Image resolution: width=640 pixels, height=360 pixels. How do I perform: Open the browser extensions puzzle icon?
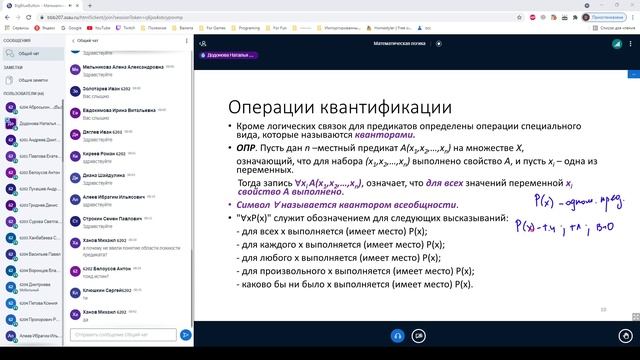[575, 17]
